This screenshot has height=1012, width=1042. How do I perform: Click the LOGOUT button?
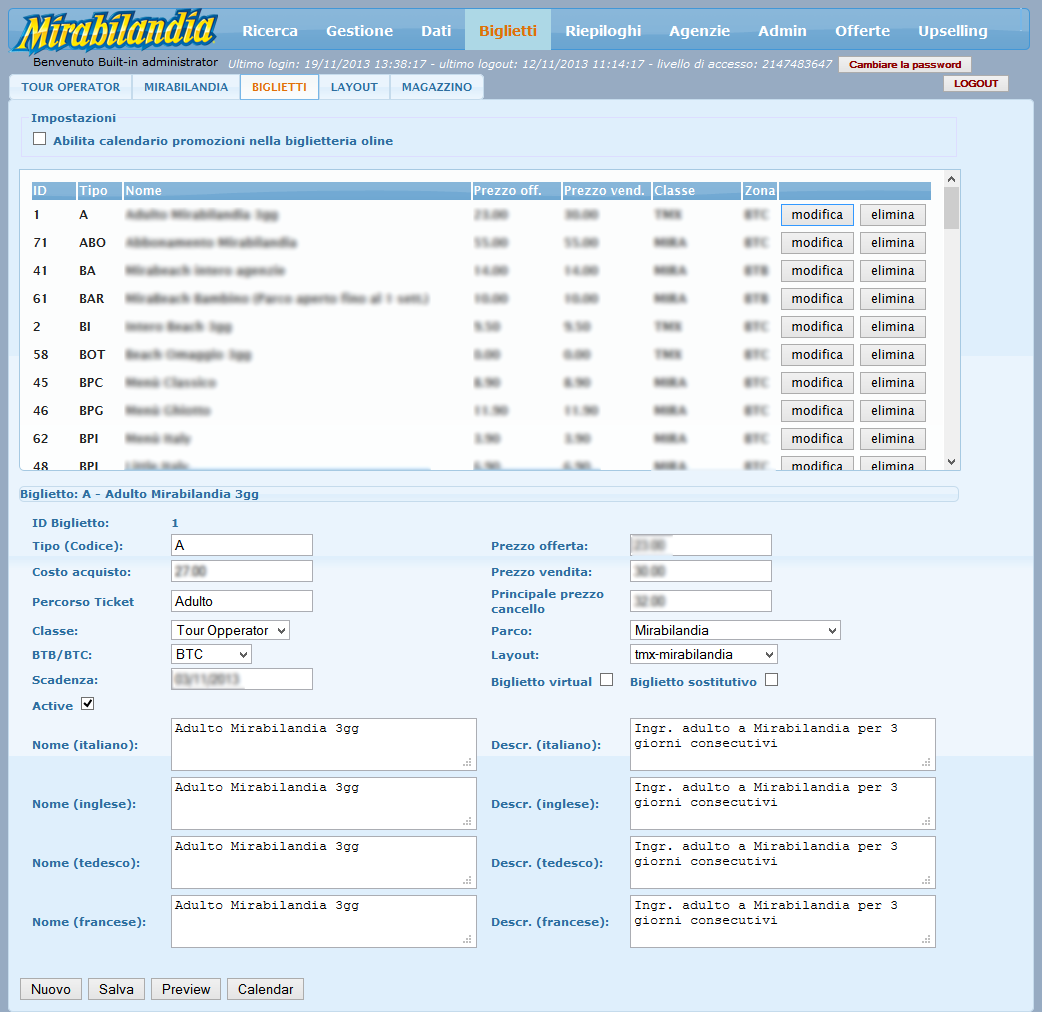pos(976,84)
